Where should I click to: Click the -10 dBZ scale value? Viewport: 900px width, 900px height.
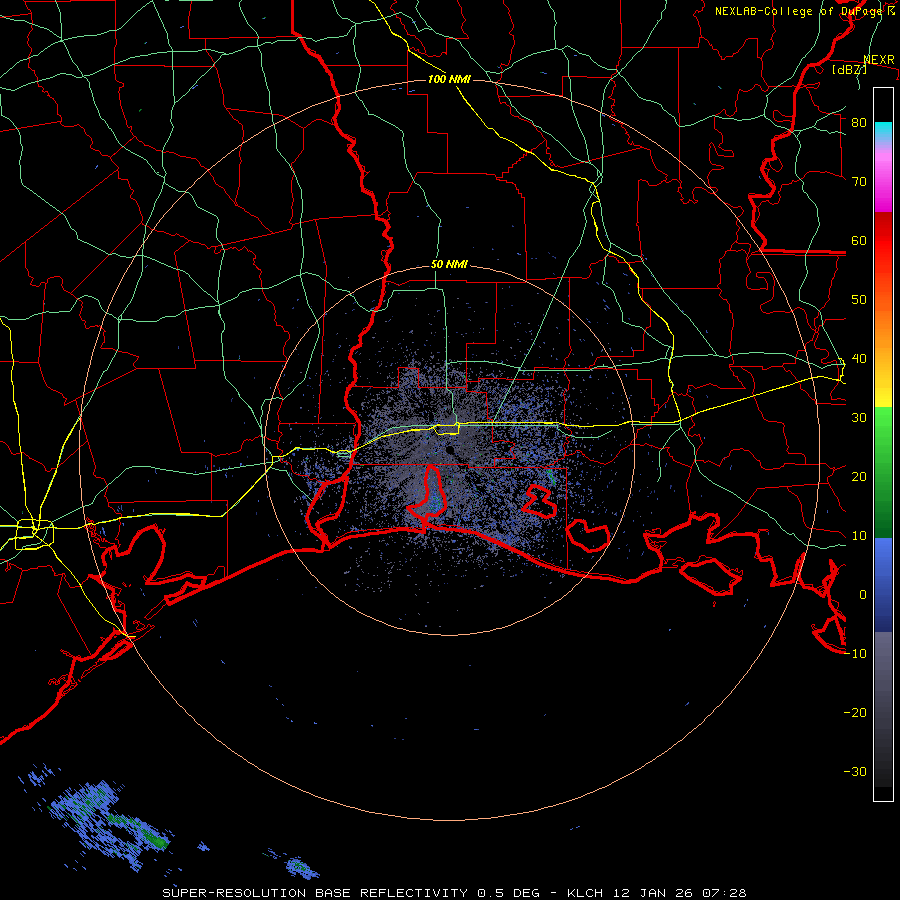(x=855, y=654)
